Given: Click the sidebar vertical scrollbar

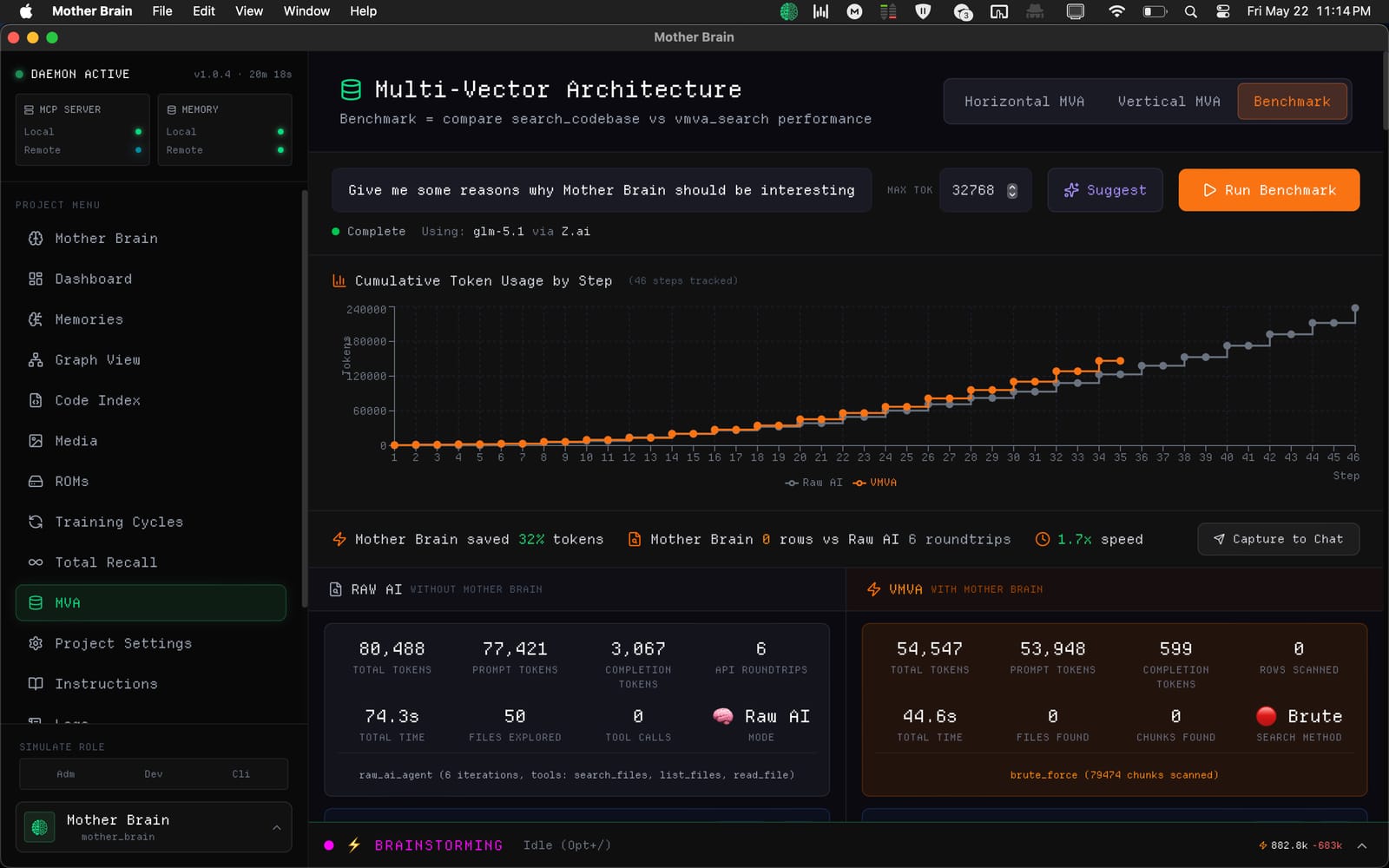Looking at the screenshot, I should [x=305, y=398].
